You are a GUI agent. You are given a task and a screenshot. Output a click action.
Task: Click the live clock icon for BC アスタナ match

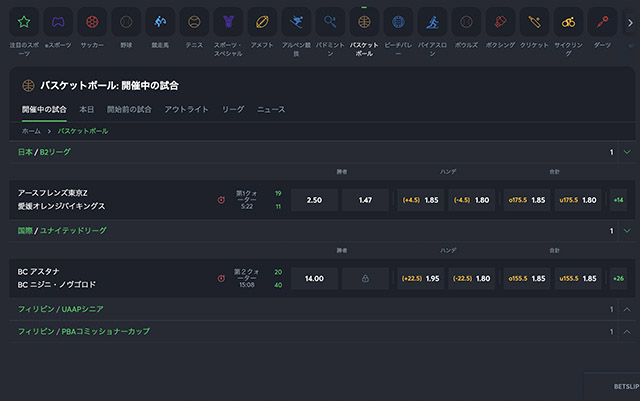tap(221, 278)
